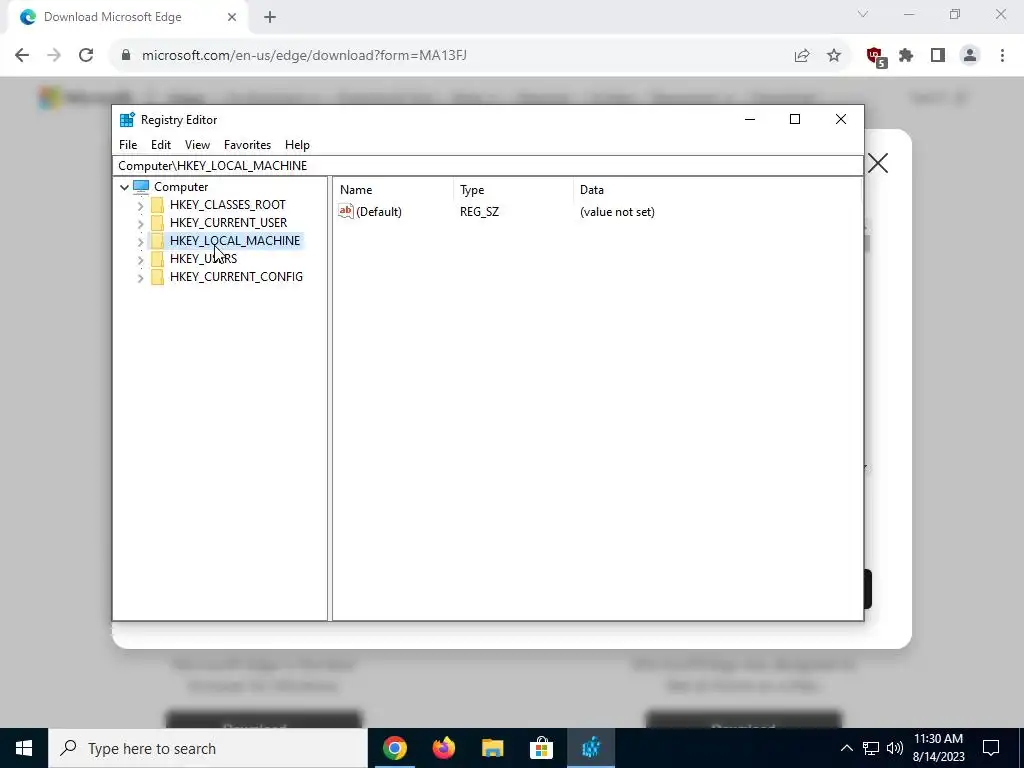Click the (Default) string value icon
This screenshot has width=1024, height=768.
(345, 211)
